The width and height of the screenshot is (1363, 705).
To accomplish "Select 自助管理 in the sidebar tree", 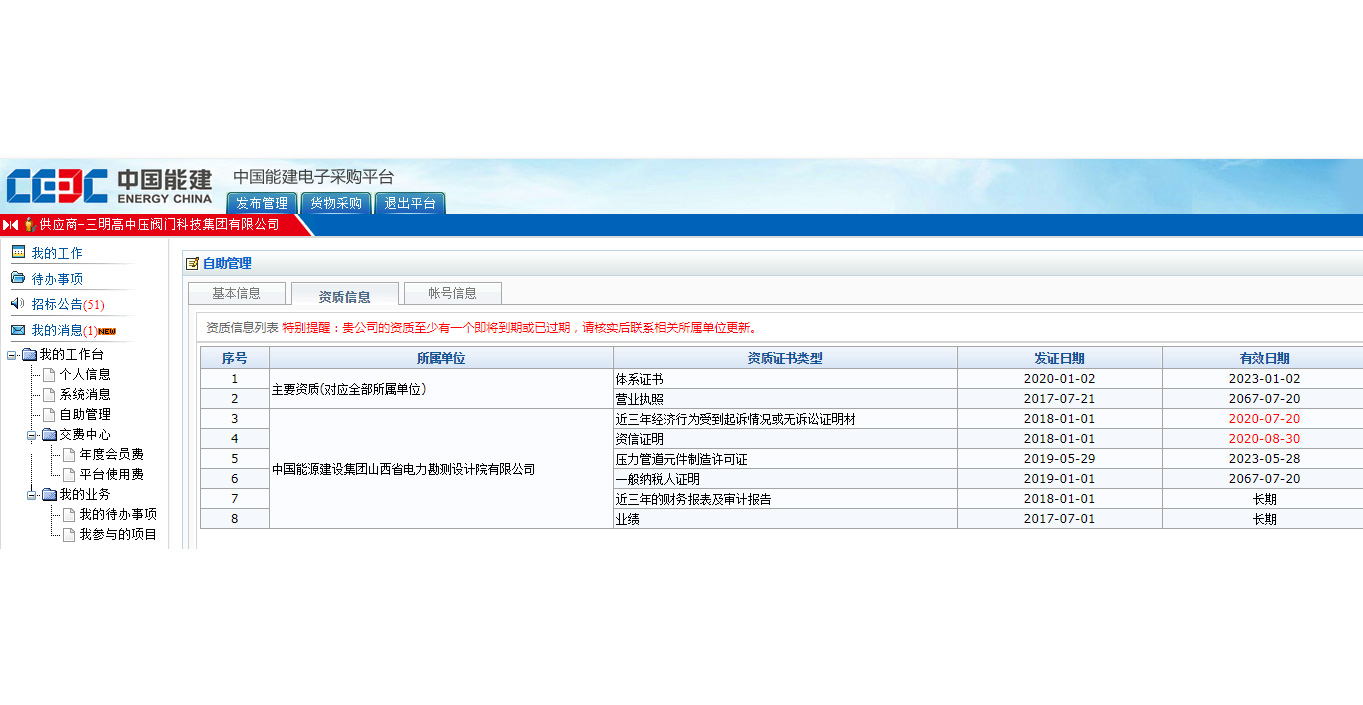I will [x=85, y=414].
